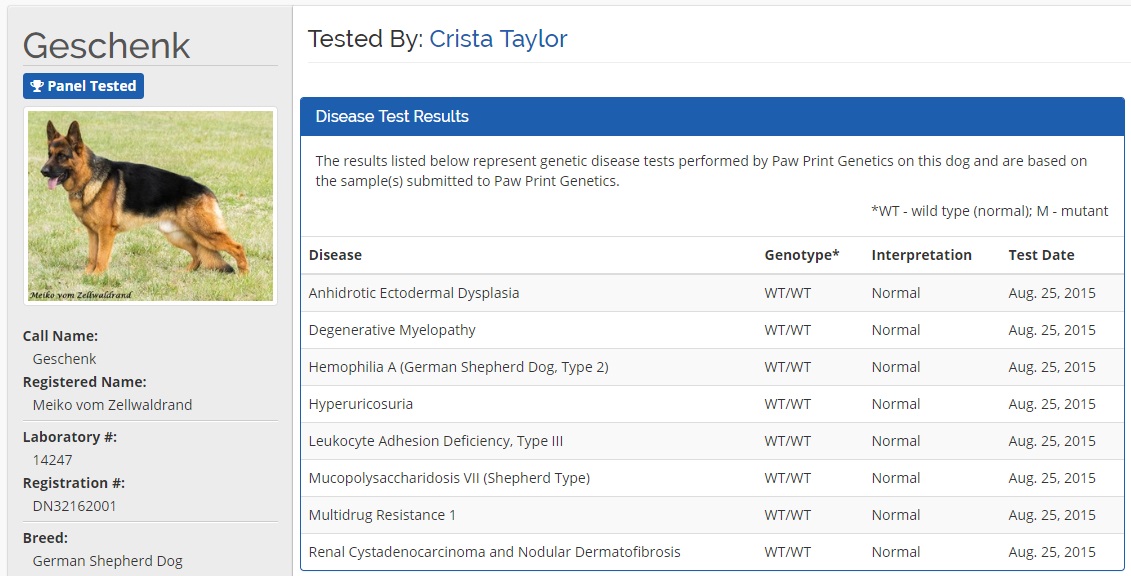The width and height of the screenshot is (1131, 576).
Task: Click the German Shepherd dog photo
Action: coord(150,205)
